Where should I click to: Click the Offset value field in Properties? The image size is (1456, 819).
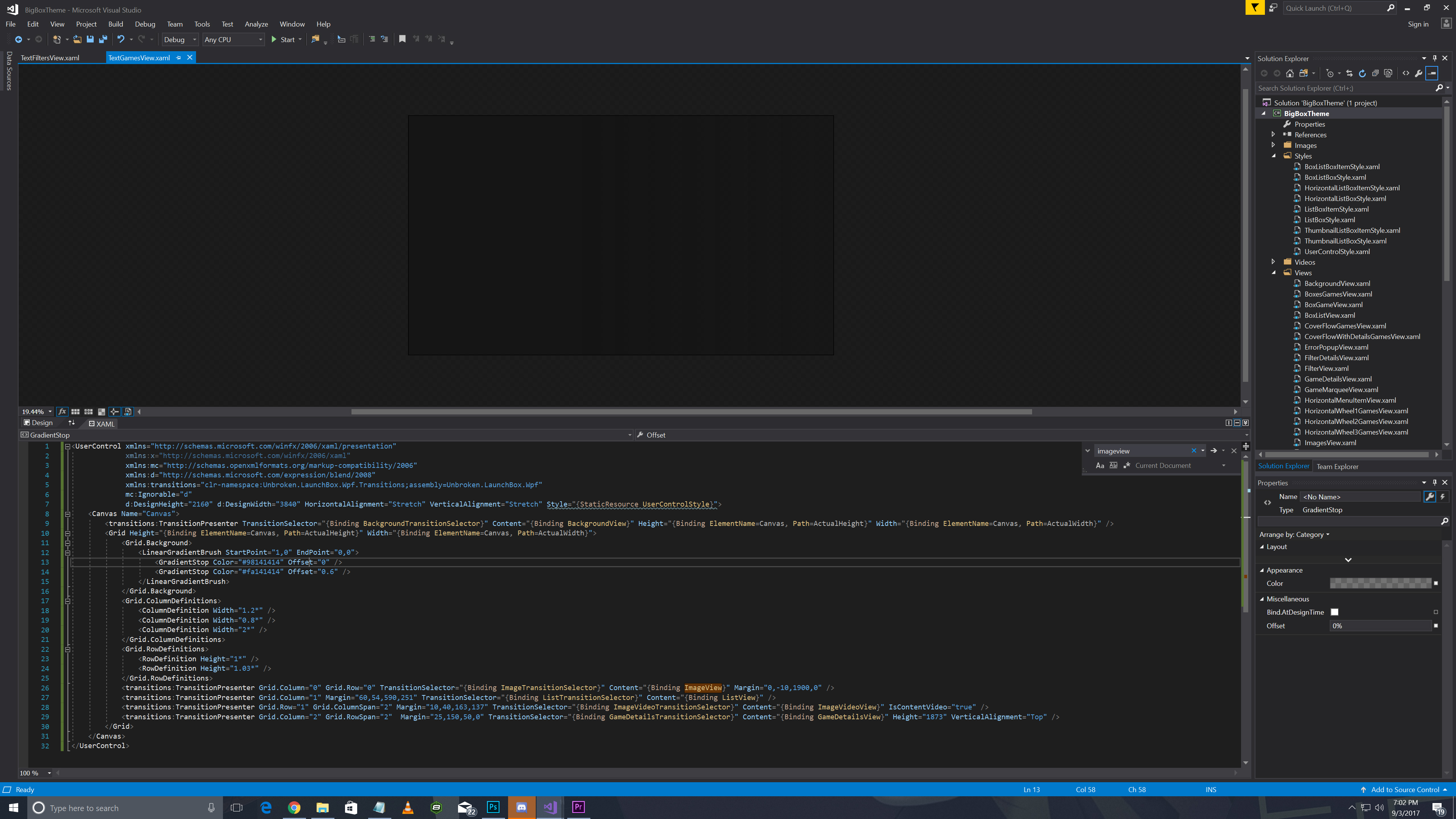(1380, 626)
